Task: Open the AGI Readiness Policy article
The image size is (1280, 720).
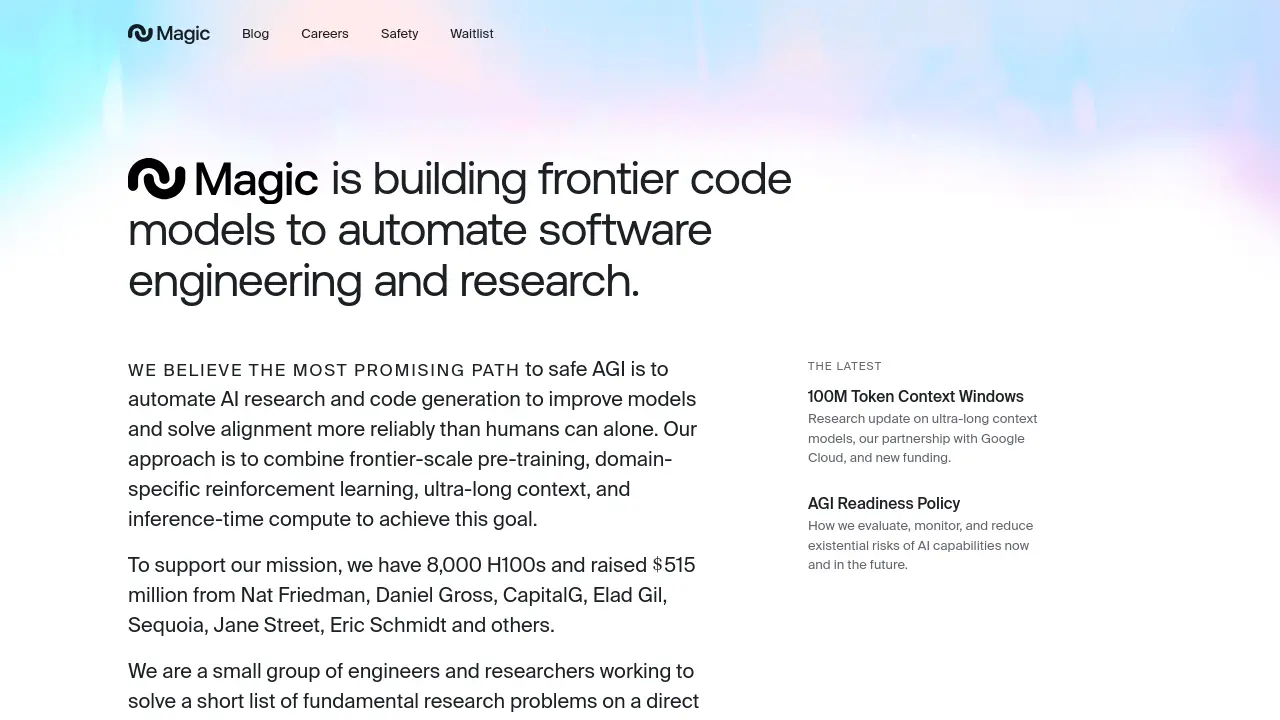Action: point(884,504)
